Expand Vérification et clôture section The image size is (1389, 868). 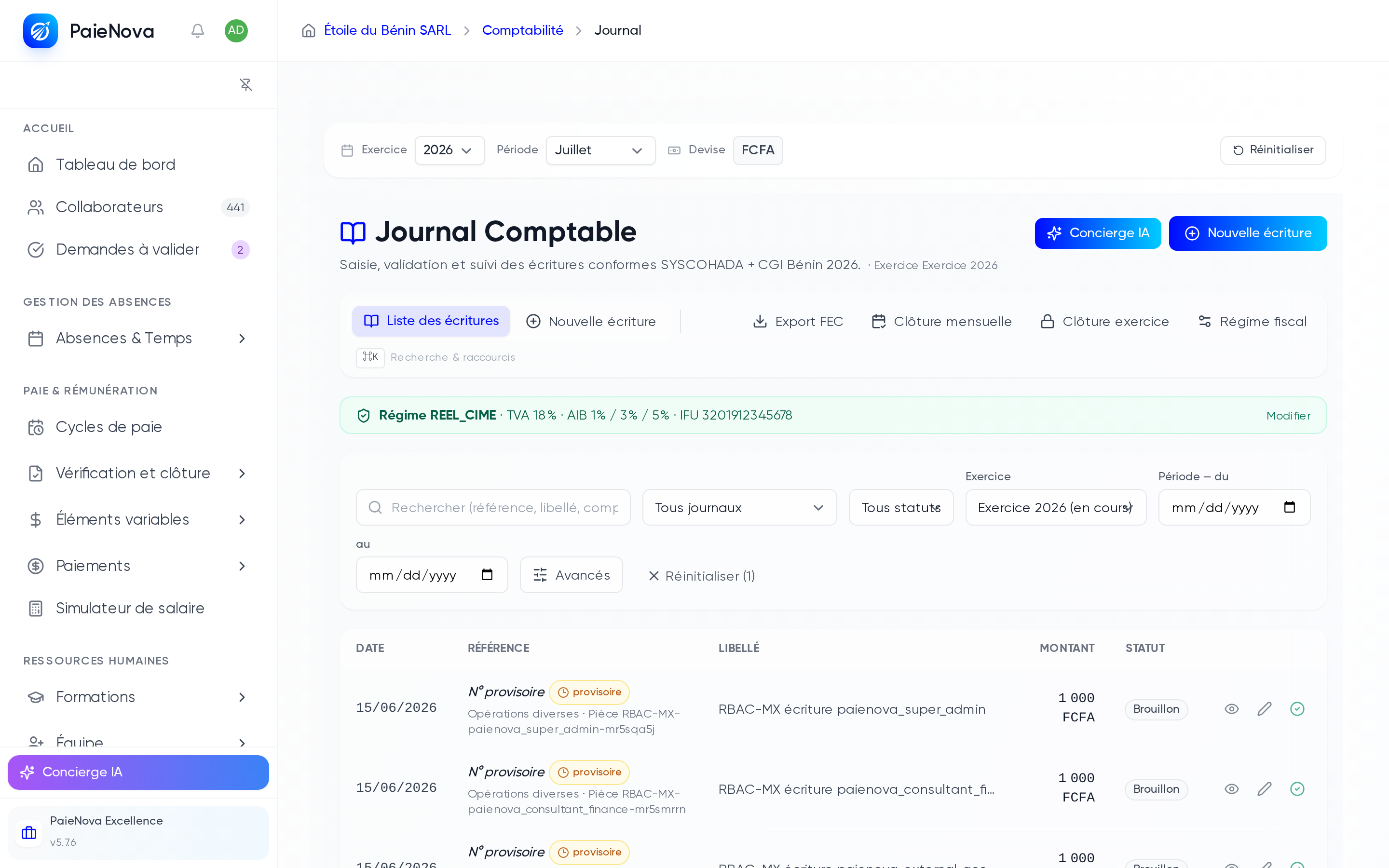[138, 474]
